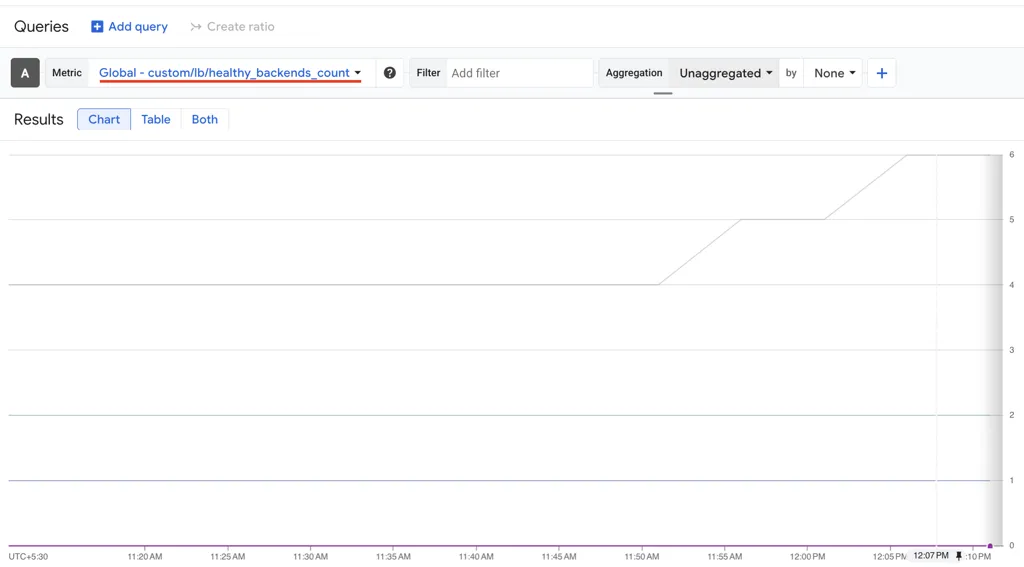Expand the Unaggregated aggregation dropdown

coord(725,73)
